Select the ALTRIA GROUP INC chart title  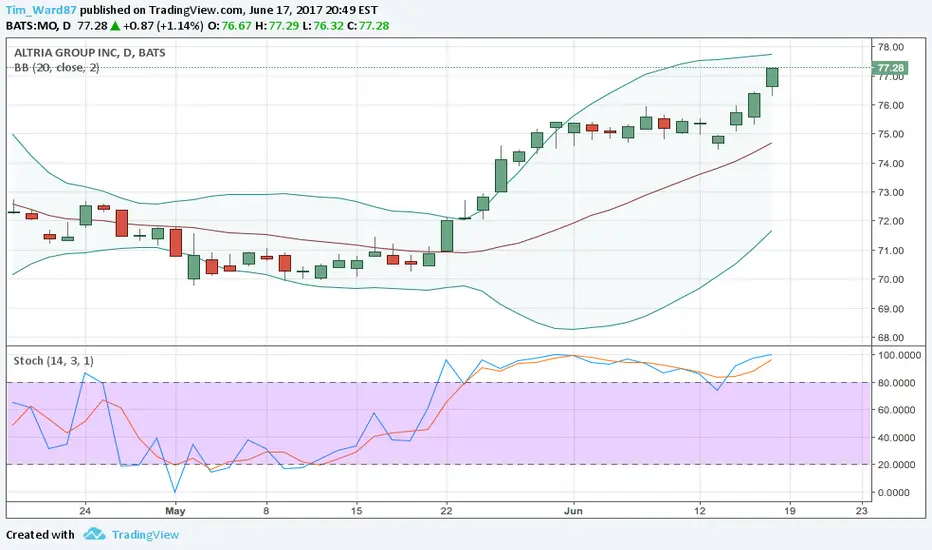pyautogui.click(x=90, y=52)
